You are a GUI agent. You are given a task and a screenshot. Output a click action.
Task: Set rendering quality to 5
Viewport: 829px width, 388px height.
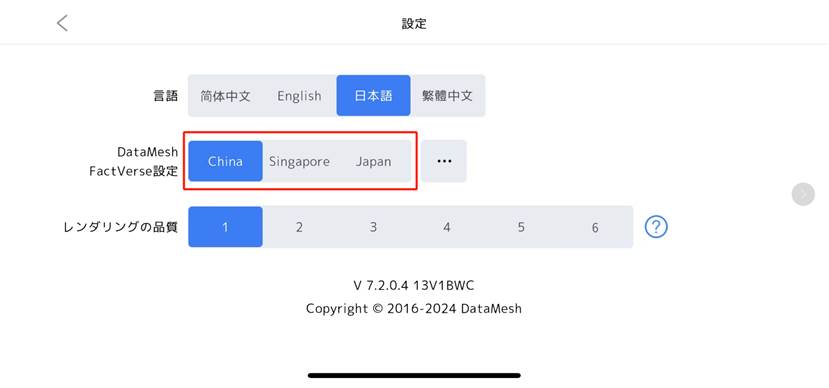(x=521, y=227)
